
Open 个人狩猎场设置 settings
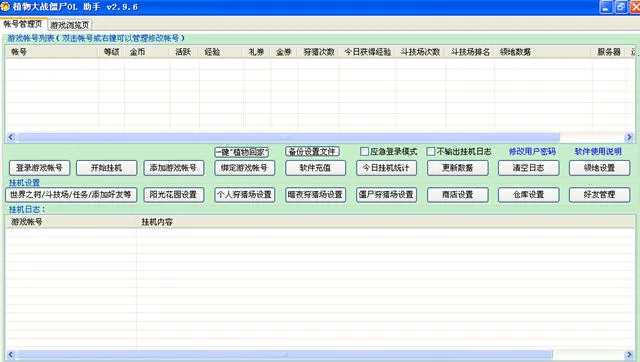pos(244,195)
